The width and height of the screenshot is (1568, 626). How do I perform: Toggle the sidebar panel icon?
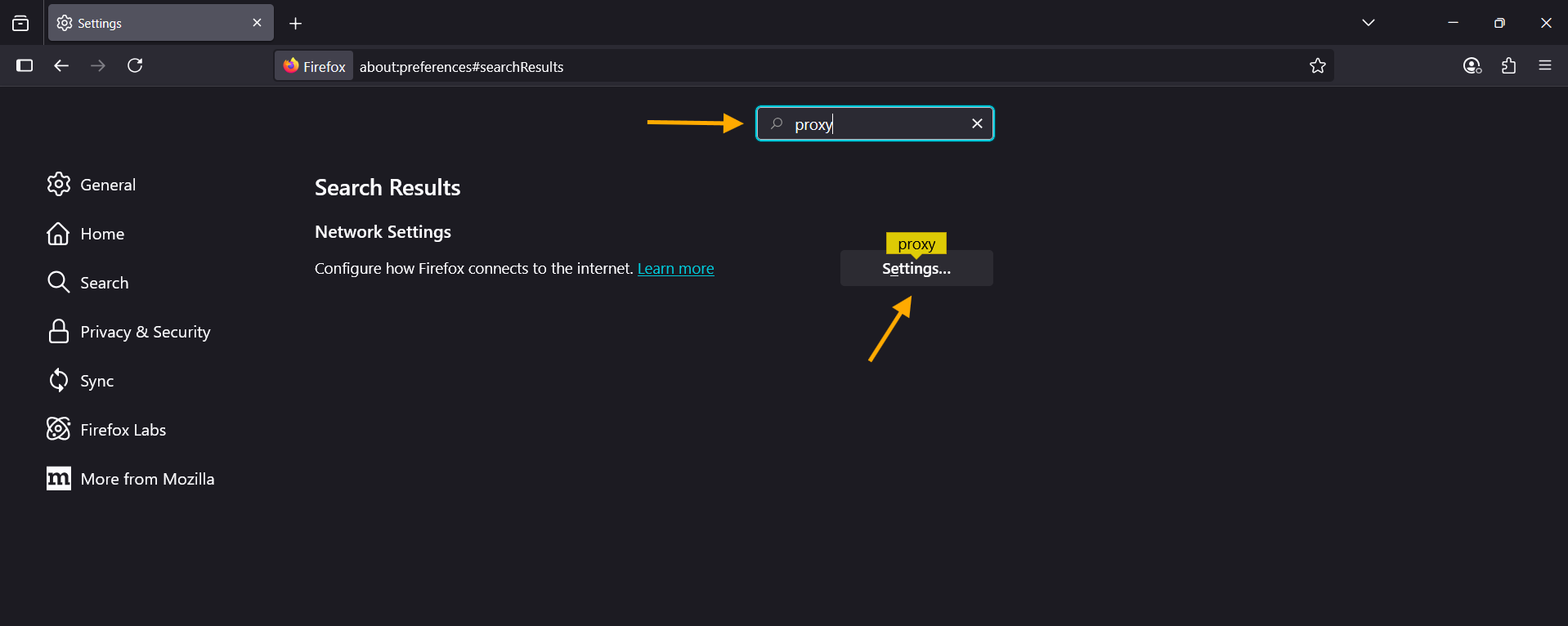pyautogui.click(x=25, y=65)
